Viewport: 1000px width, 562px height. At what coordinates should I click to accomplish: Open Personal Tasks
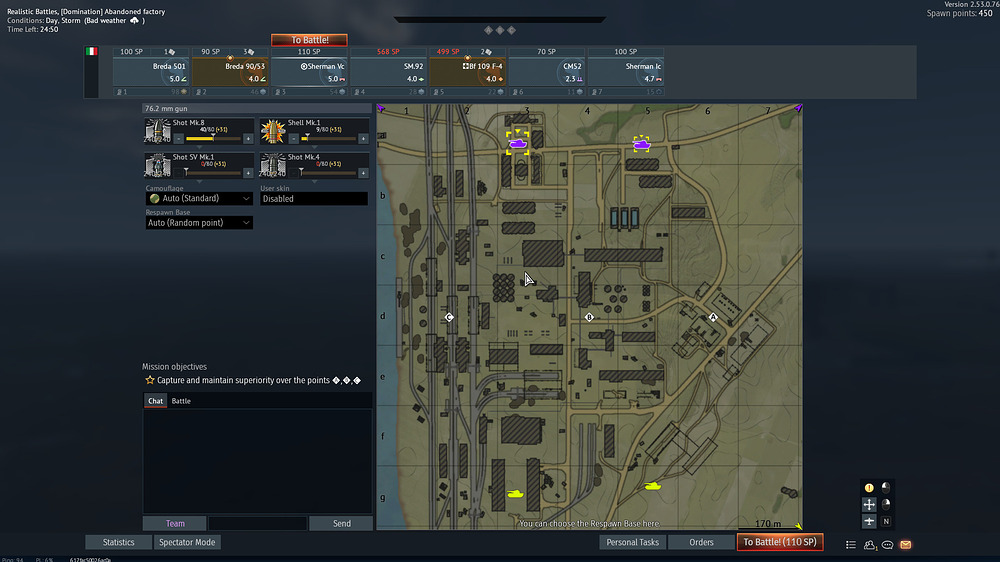(633, 542)
